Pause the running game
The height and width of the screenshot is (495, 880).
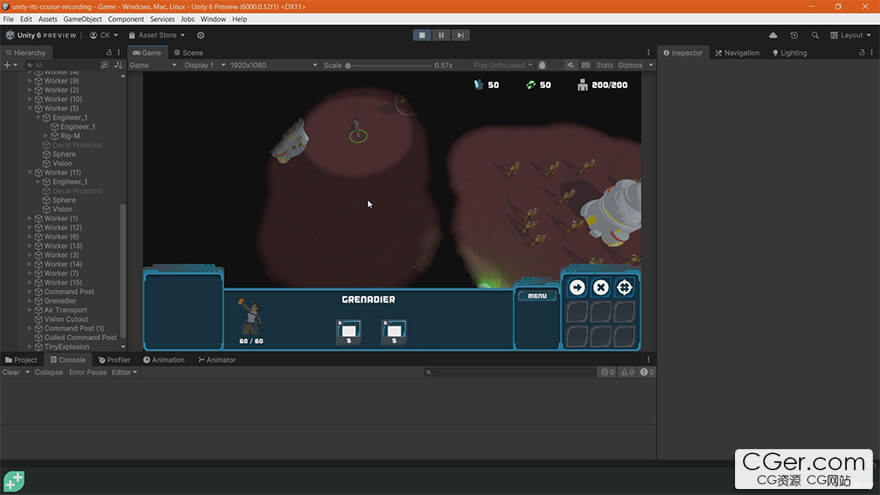441,35
